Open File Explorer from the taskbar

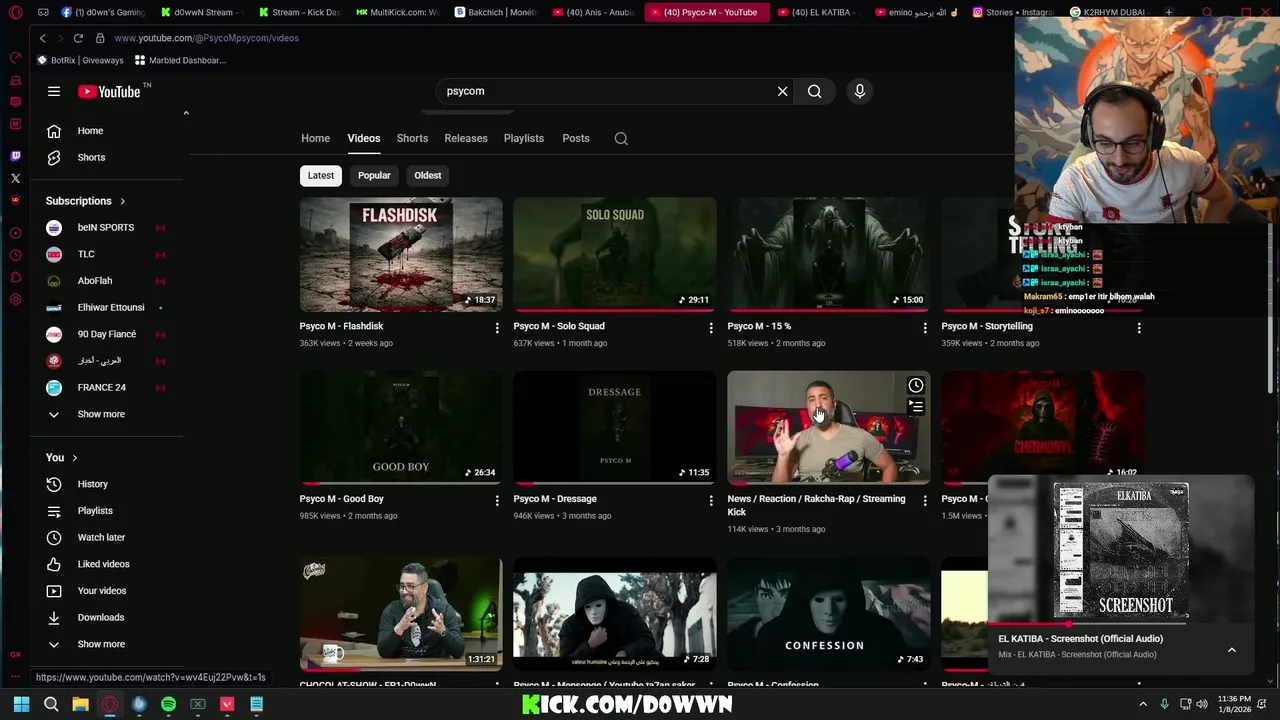[80, 704]
